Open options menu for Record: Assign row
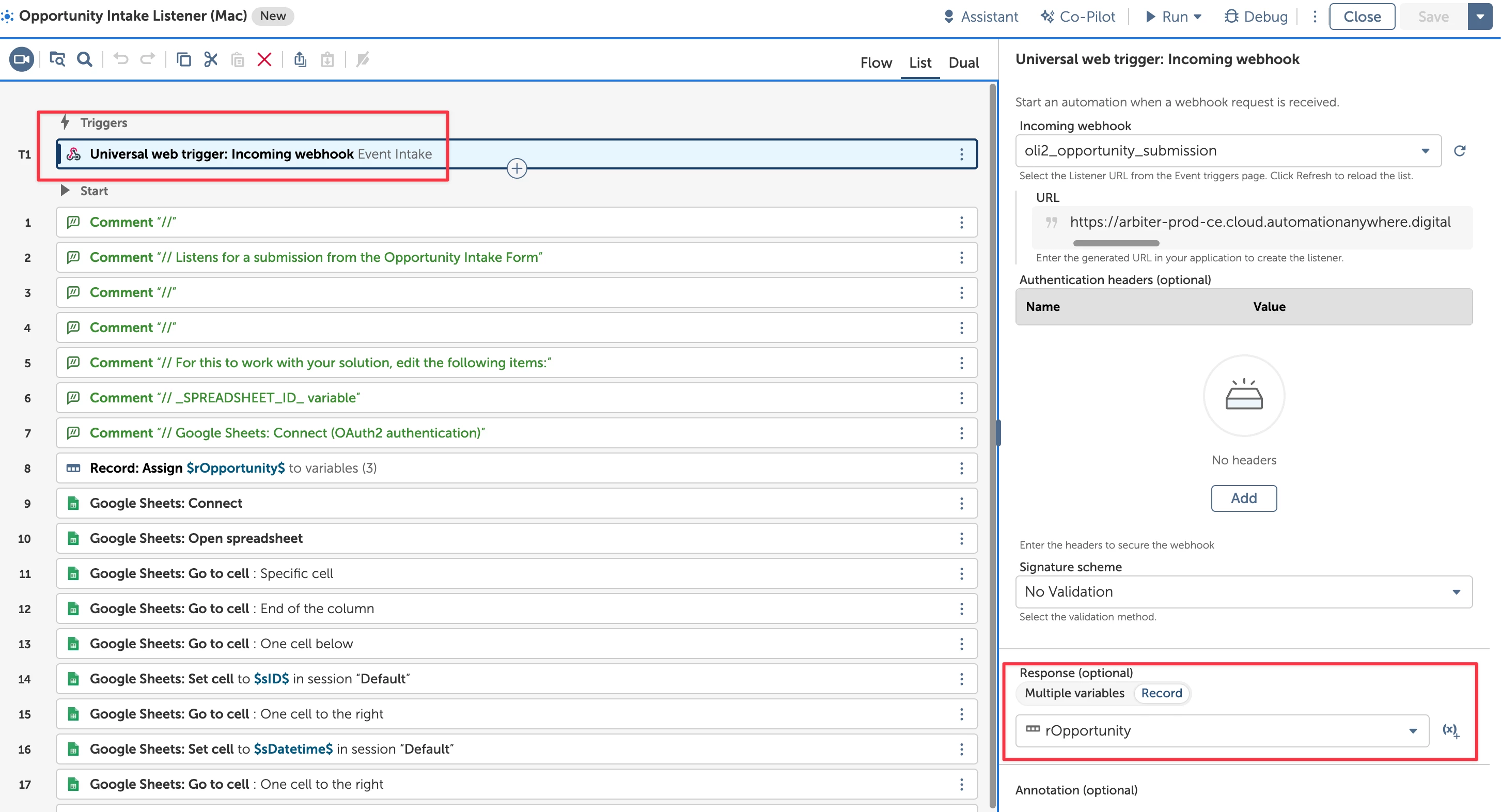The image size is (1501, 812). (x=961, y=468)
